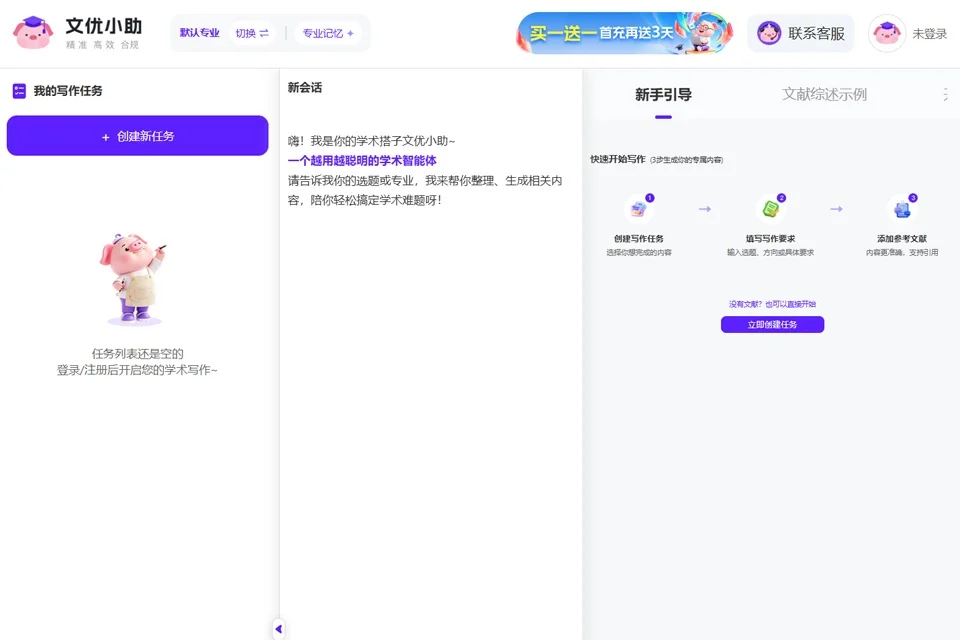Click the pig mascot illustration
Viewport: 960px width, 640px height.
click(x=133, y=279)
